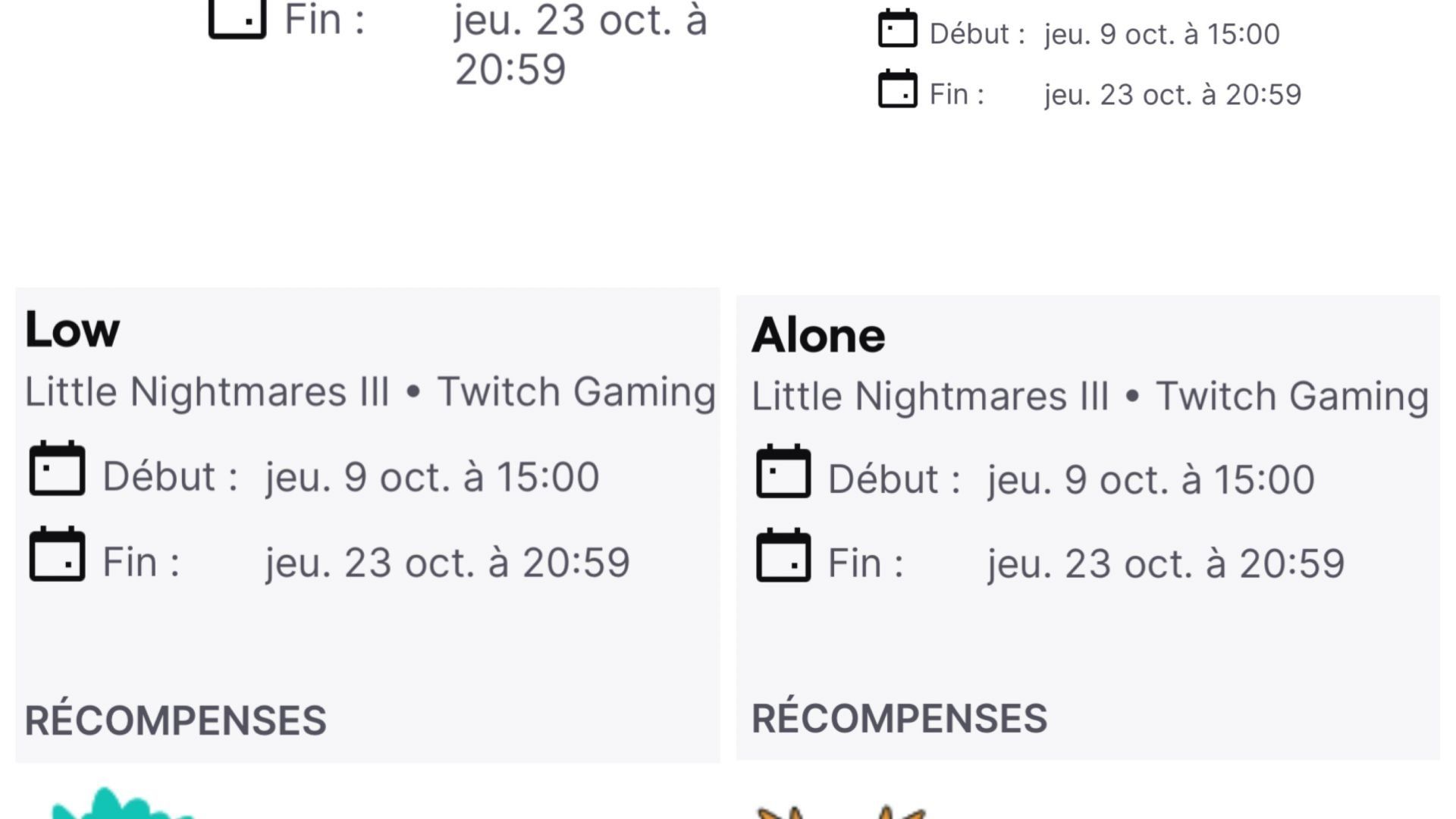Click the small Début calendar icon at top right
Screen dimensions: 1456x819
(898, 30)
